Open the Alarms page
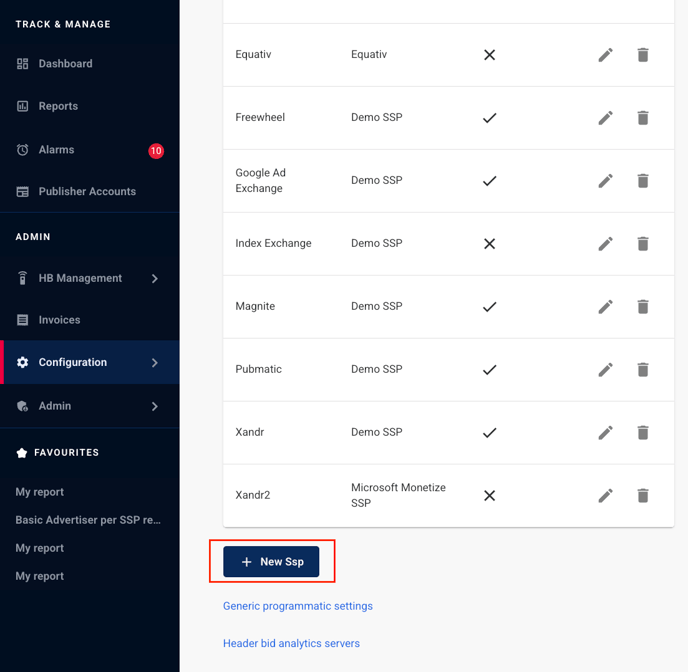Image resolution: width=688 pixels, height=672 pixels. [90, 150]
